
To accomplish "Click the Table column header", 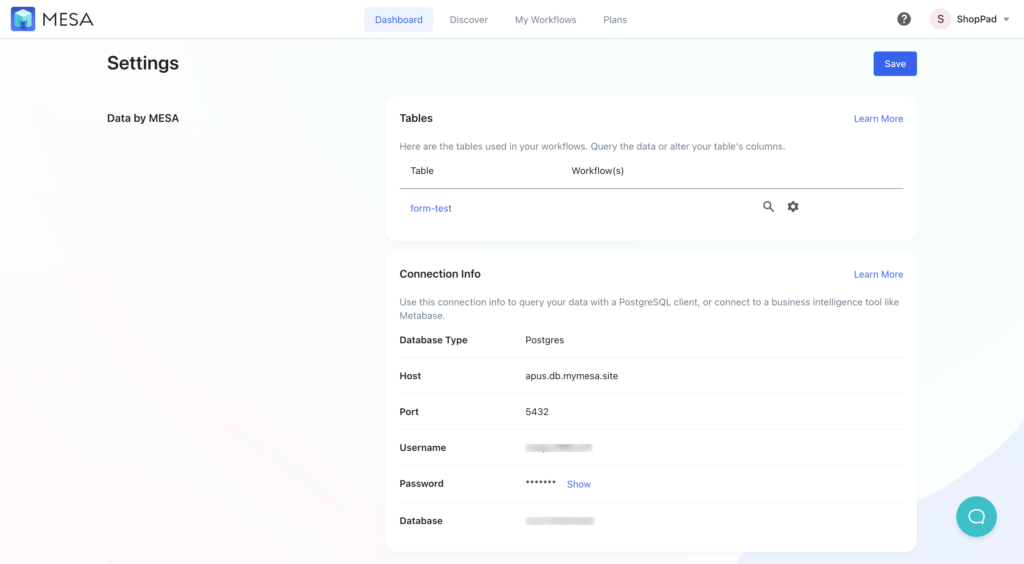I will (x=422, y=170).
